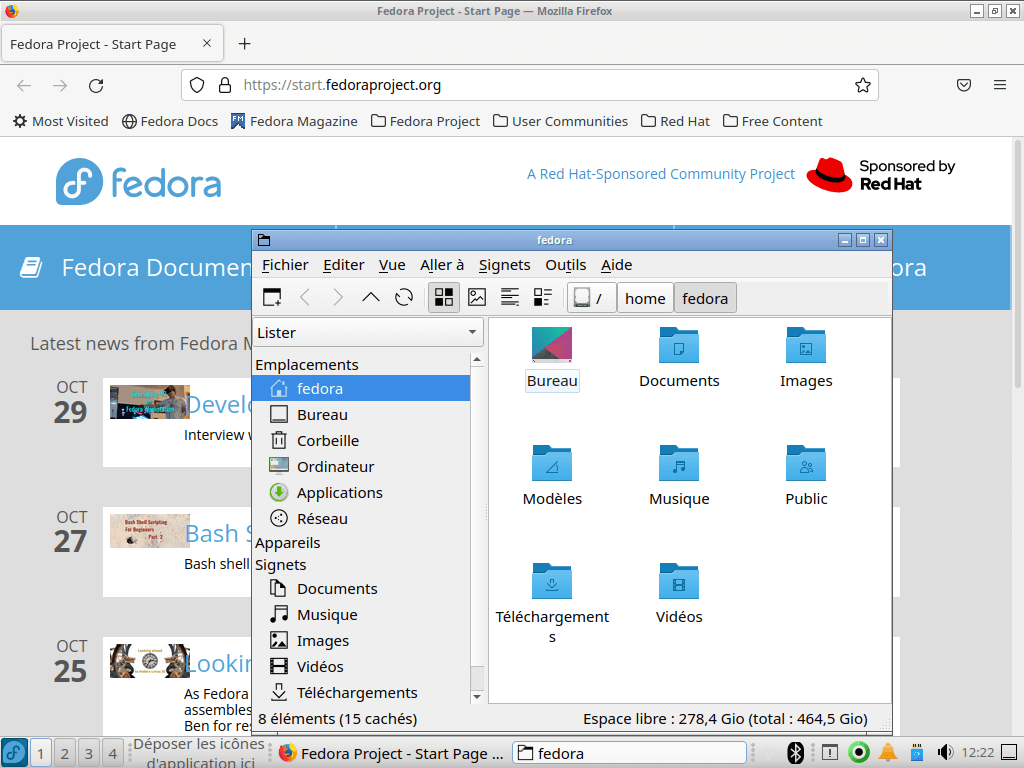This screenshot has height=768, width=1024.
Task: Open the Fichier menu
Action: click(x=285, y=265)
